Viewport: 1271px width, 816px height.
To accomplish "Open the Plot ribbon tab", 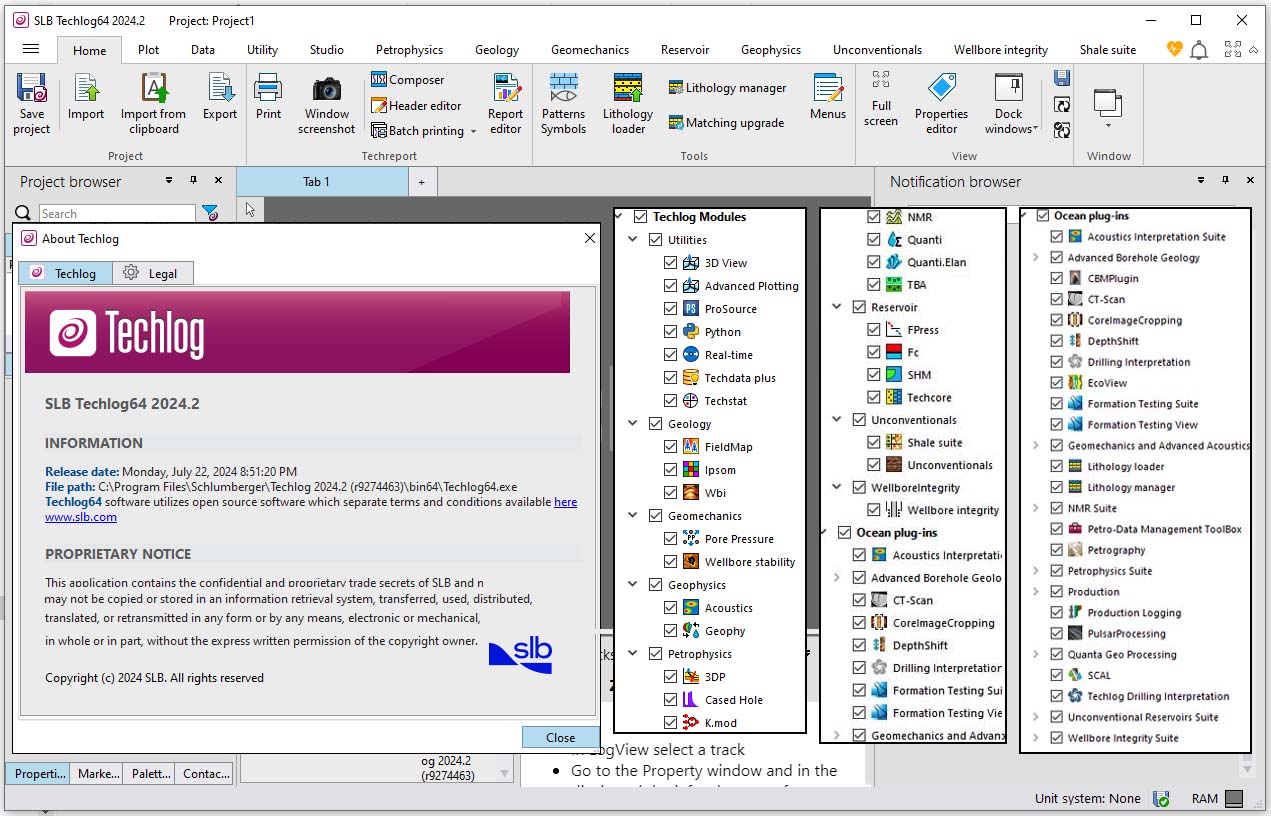I will (148, 50).
